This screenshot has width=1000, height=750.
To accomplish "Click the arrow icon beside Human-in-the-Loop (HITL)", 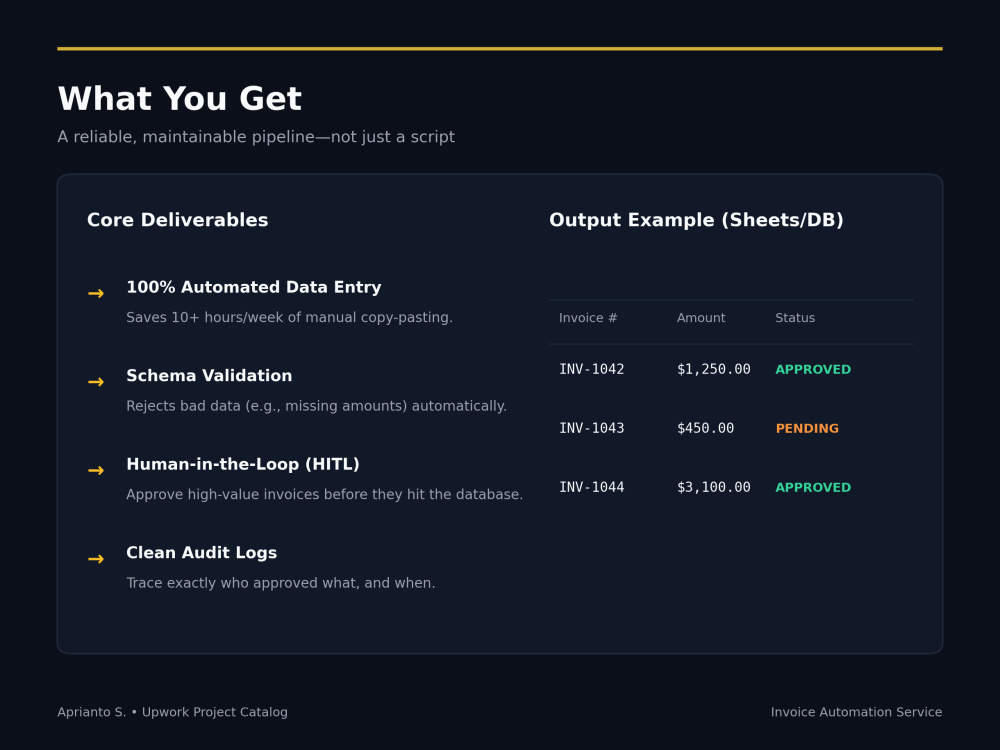I will click(96, 471).
